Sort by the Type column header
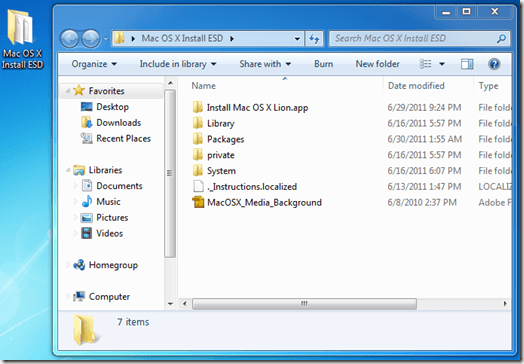 (488, 86)
